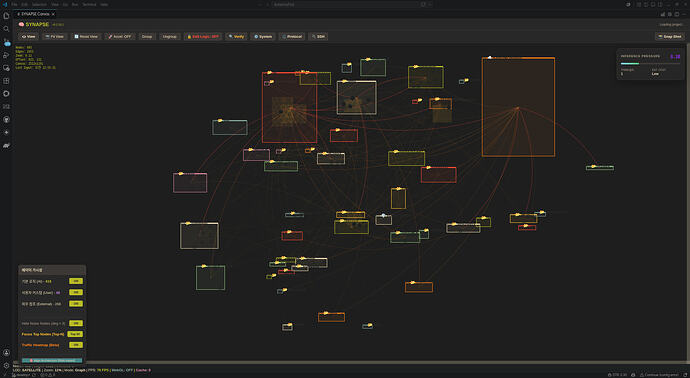Open the Explorer view in activity bar
This screenshot has height=378, width=690.
(x=6, y=16)
